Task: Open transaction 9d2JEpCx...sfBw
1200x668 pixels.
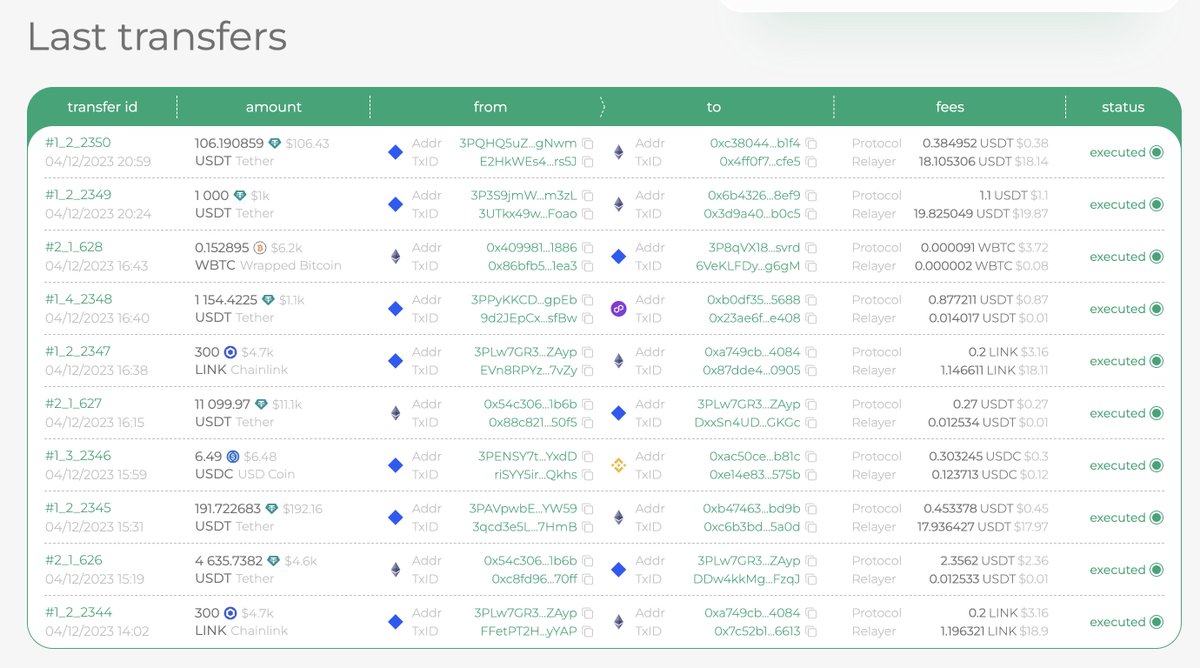Action: (529, 318)
